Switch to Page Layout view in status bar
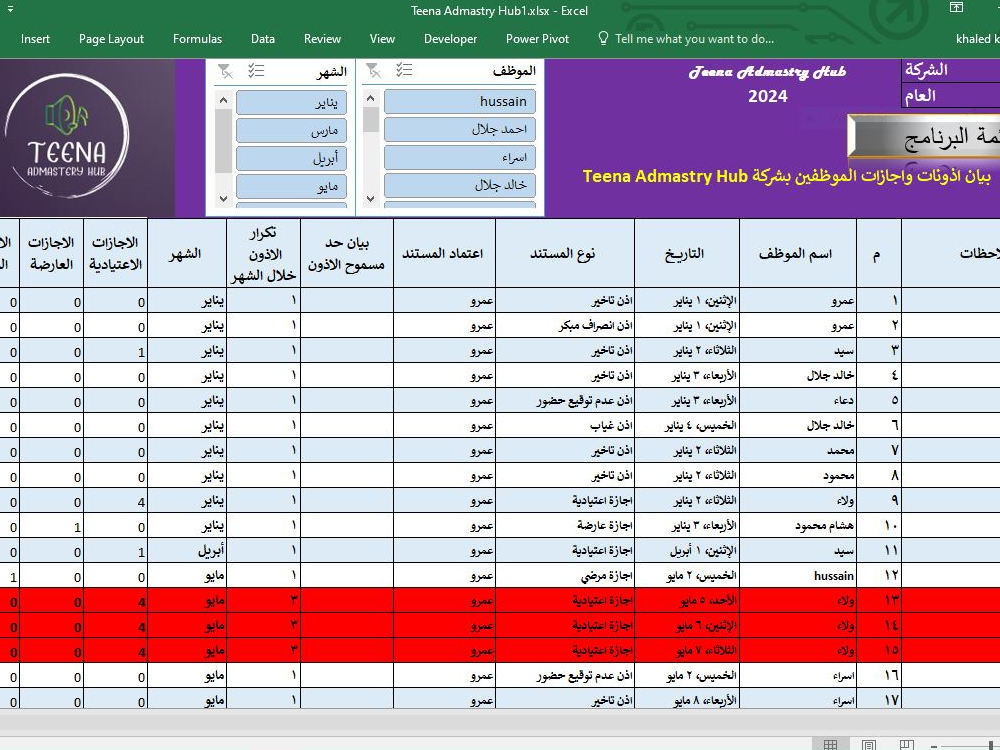1000x750 pixels. (869, 744)
